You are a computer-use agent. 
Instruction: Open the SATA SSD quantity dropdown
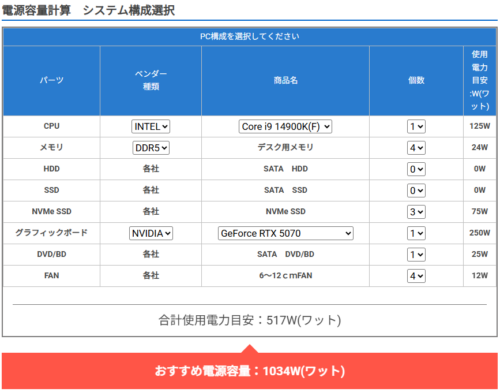[x=416, y=190]
